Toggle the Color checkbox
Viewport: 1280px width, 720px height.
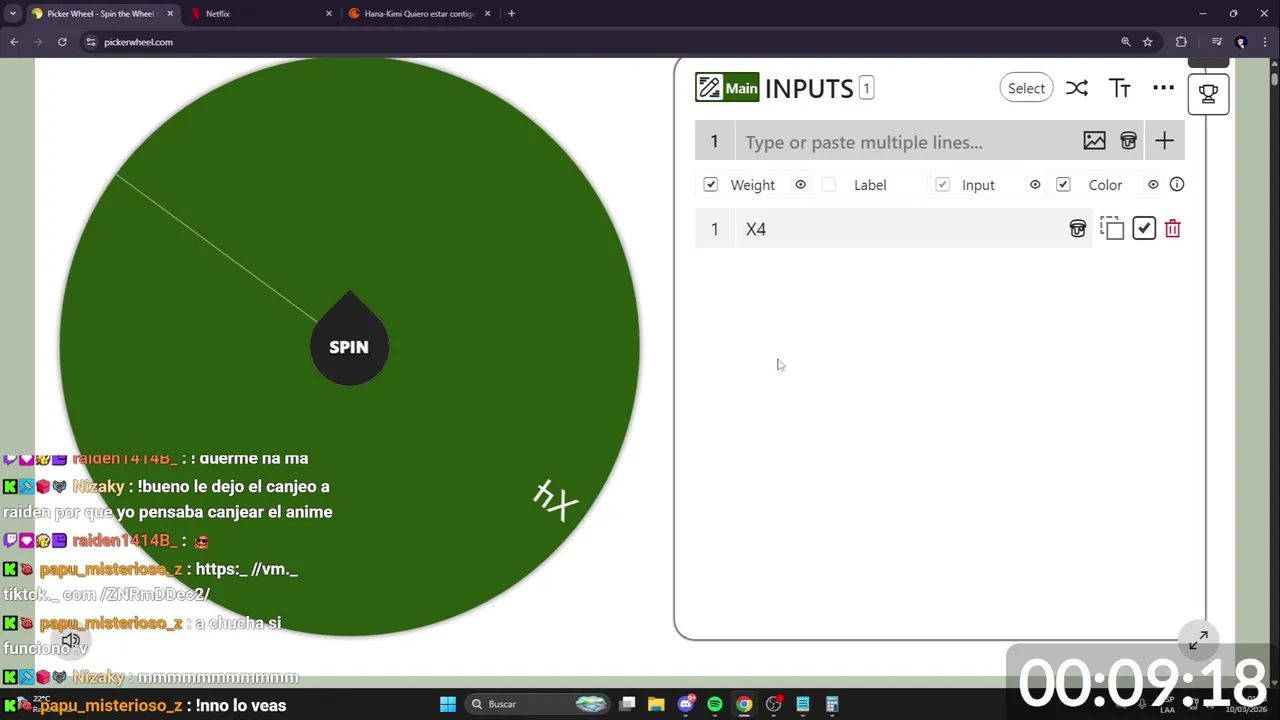1063,185
